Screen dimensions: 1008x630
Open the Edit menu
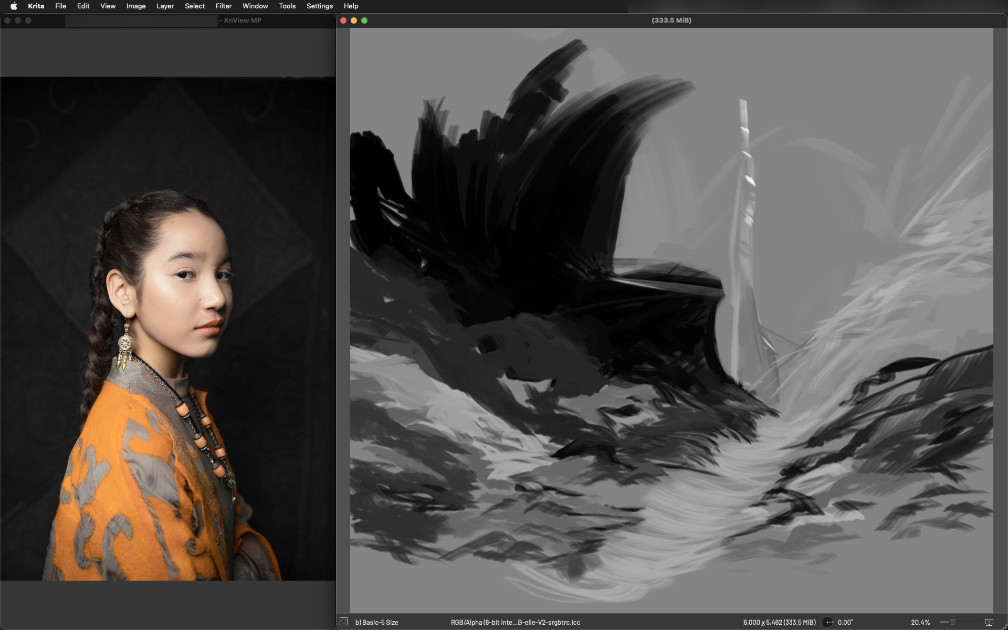(x=83, y=6)
